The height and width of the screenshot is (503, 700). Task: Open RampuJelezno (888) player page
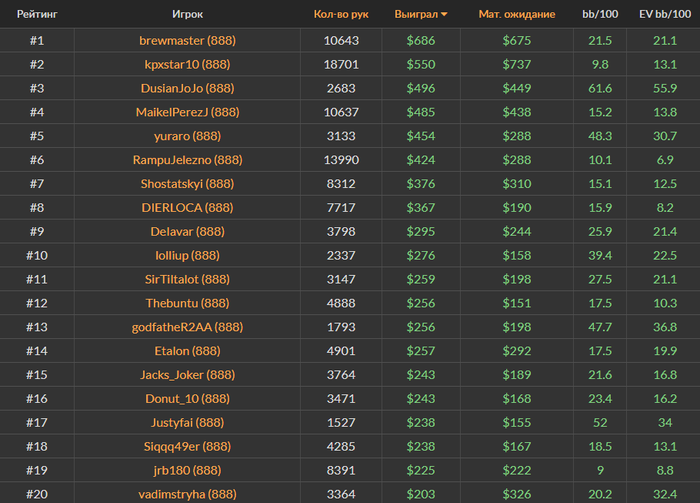pos(188,160)
